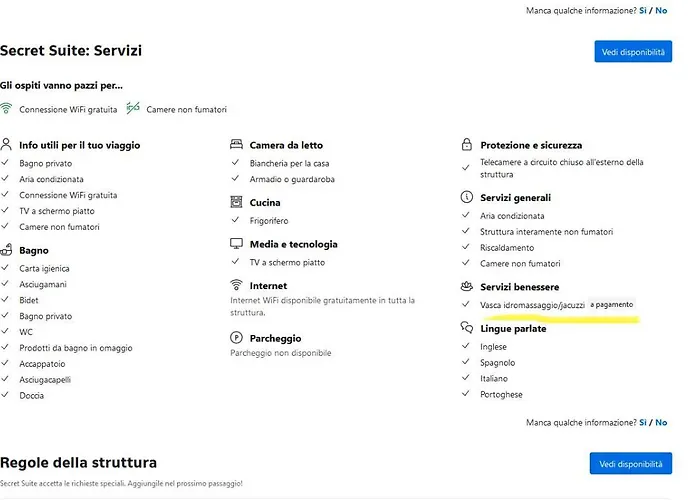Click Sì in the top Manca qualche informazione prompt
The width and height of the screenshot is (700, 500).
tap(643, 10)
